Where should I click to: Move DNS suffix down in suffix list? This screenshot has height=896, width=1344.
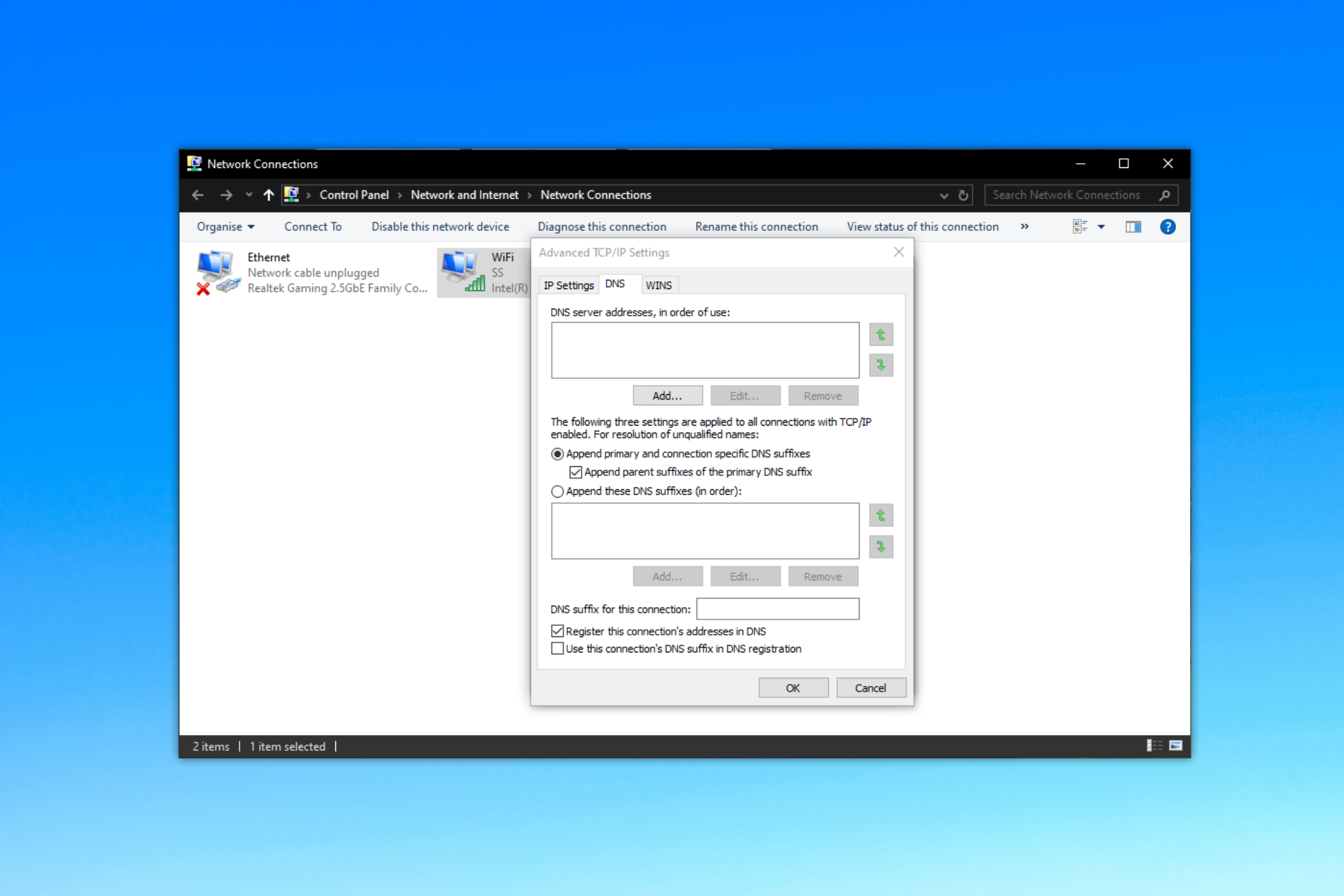click(881, 546)
